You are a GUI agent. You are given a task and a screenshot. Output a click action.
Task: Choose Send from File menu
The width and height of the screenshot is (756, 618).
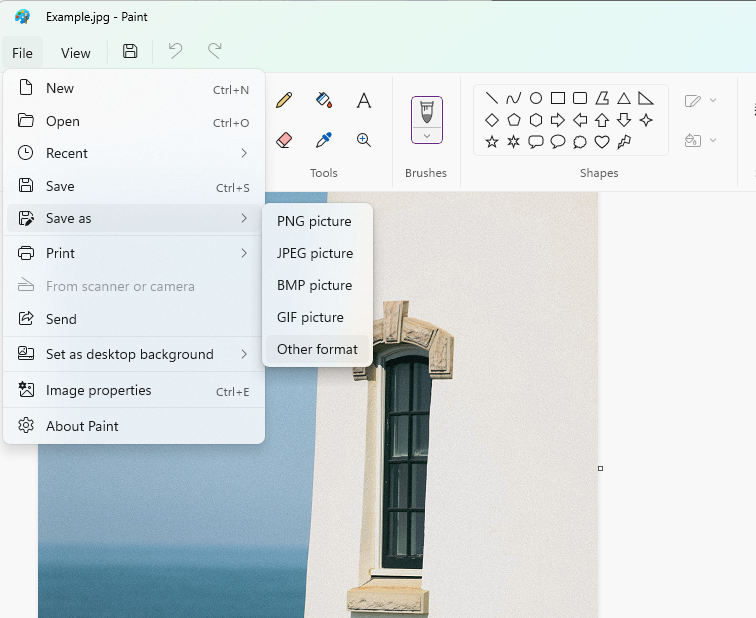point(134,319)
